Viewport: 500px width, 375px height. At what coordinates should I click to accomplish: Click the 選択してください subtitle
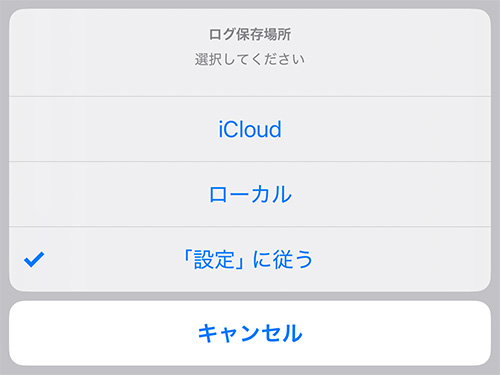click(250, 59)
